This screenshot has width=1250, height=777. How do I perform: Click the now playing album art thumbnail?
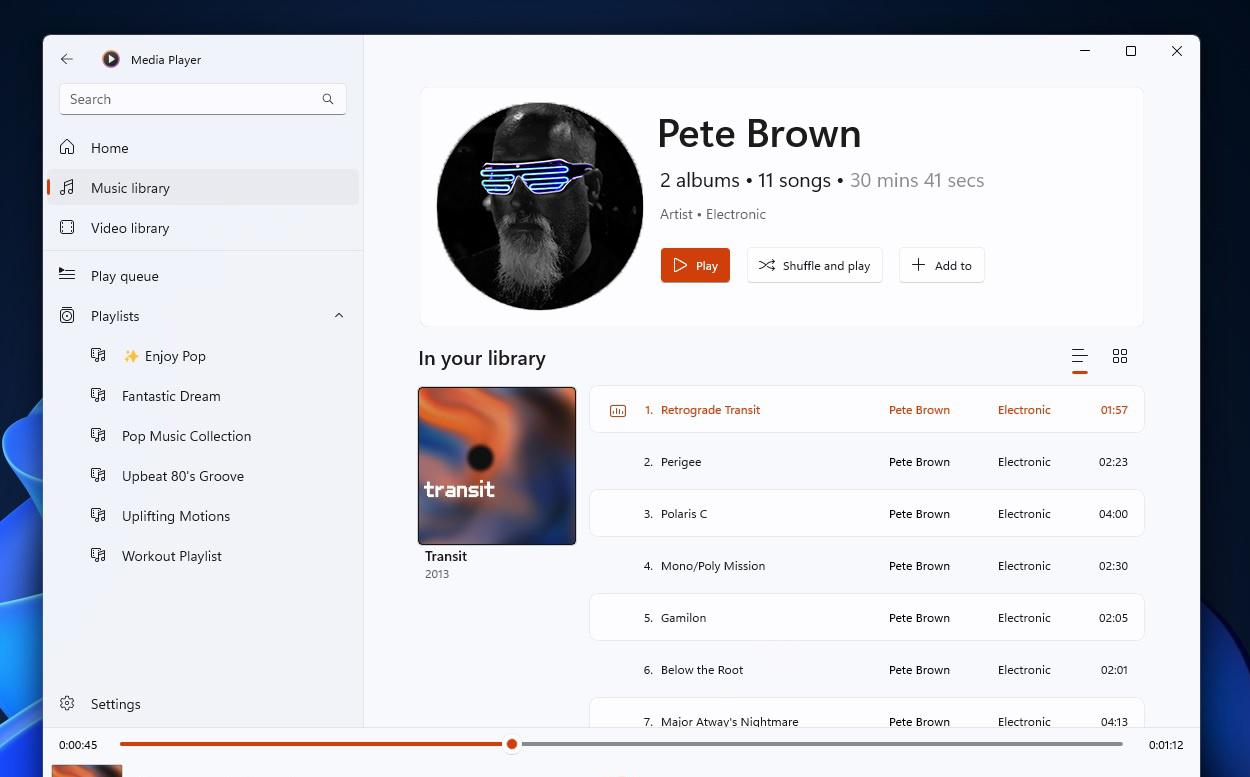[x=87, y=771]
